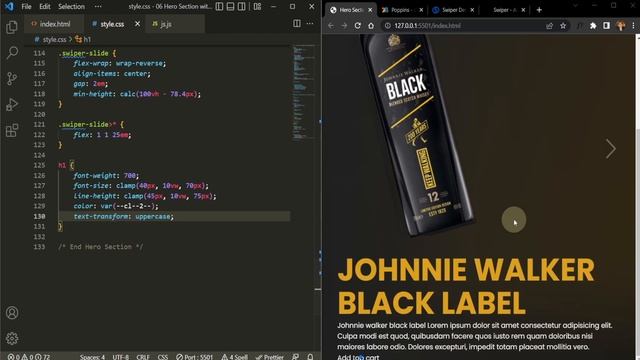Click the browser back arrow
The height and width of the screenshot is (360, 640).
tap(331, 26)
